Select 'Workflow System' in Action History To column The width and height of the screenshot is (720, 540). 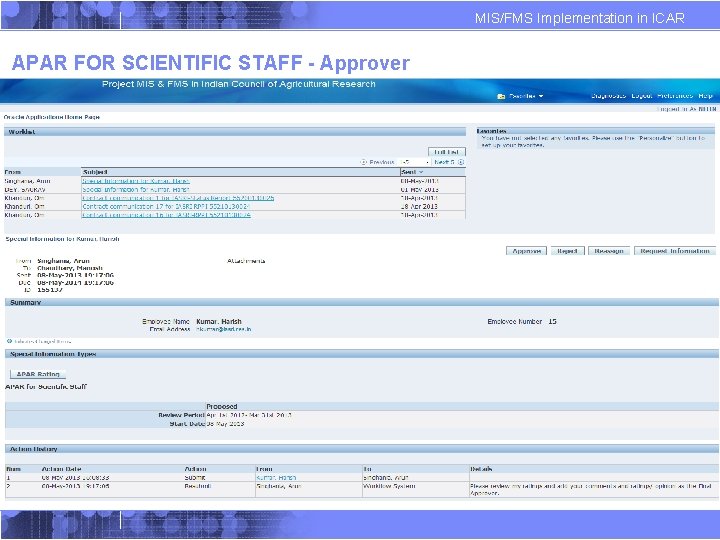389,486
